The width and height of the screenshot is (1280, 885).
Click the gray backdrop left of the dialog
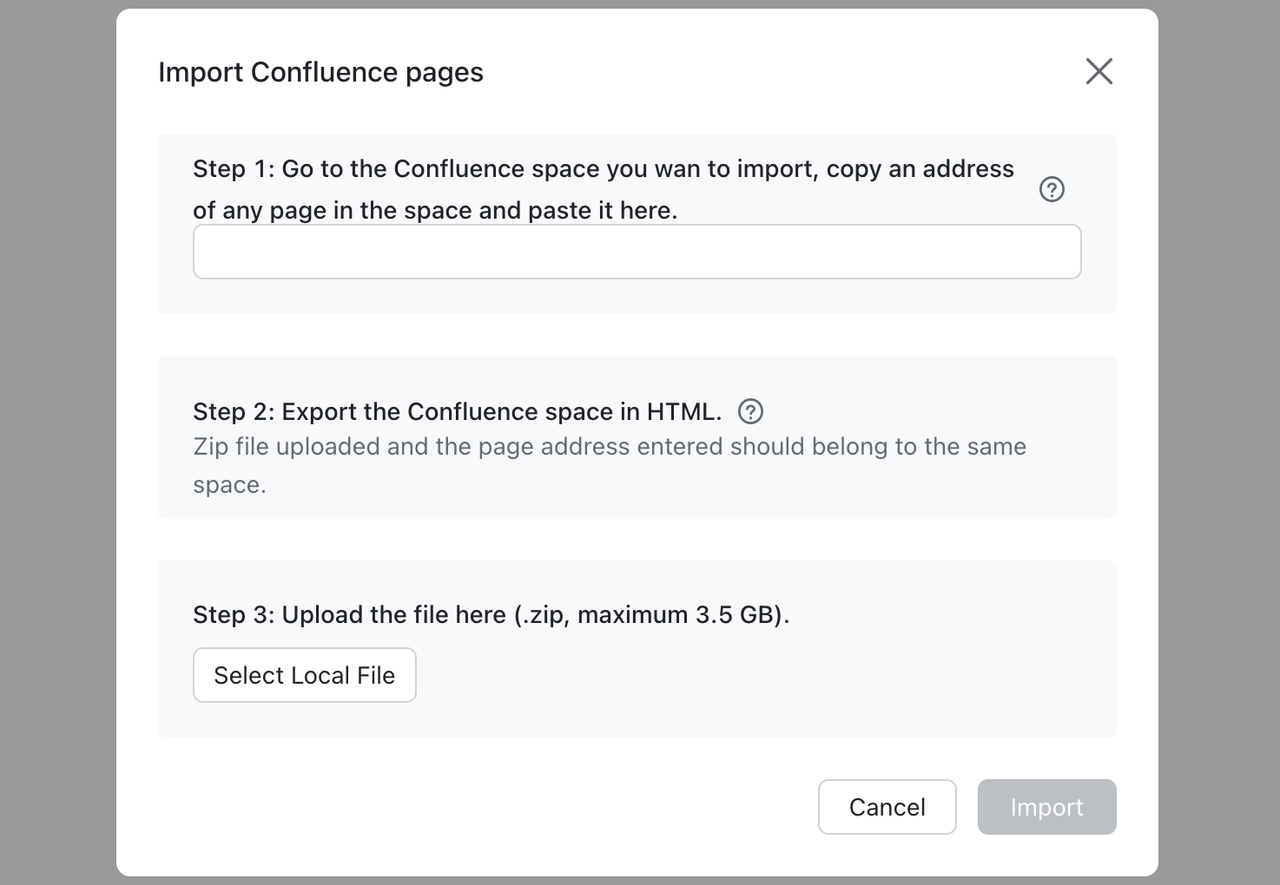pyautogui.click(x=57, y=442)
